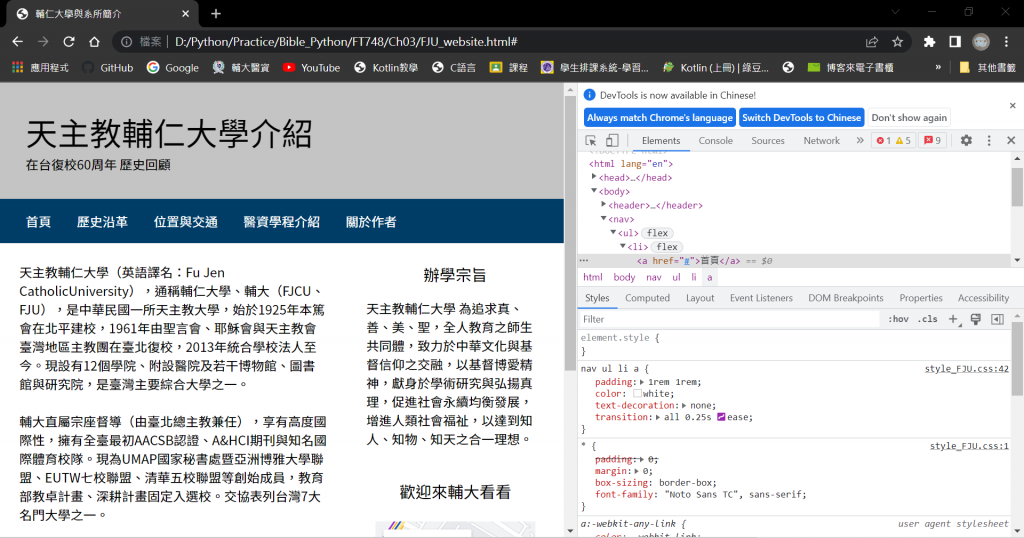Switch to the Console tab

point(716,140)
